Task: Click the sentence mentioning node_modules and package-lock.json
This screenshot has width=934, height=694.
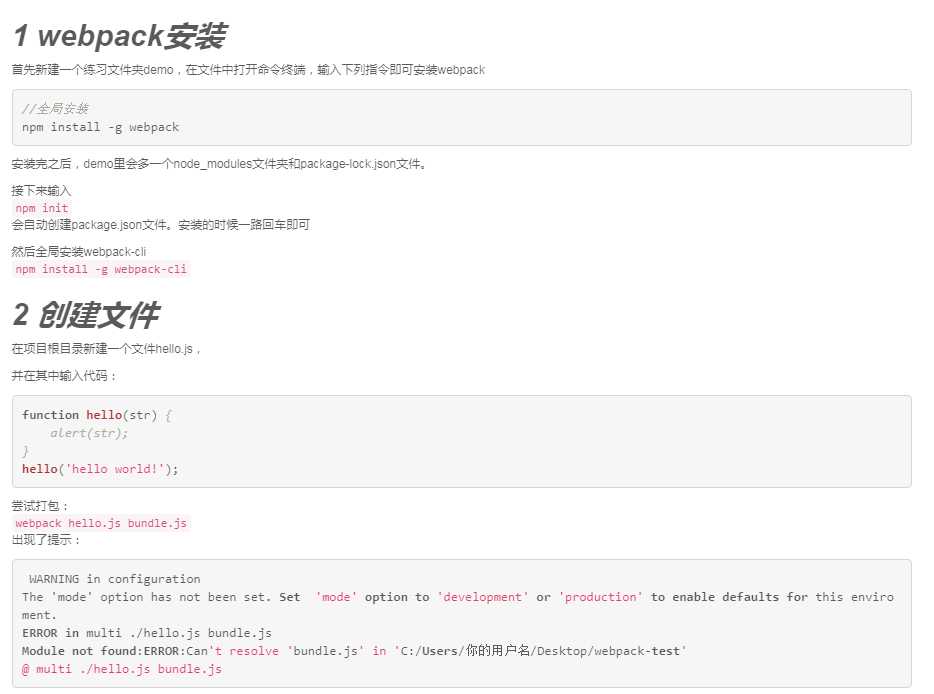Action: point(219,164)
